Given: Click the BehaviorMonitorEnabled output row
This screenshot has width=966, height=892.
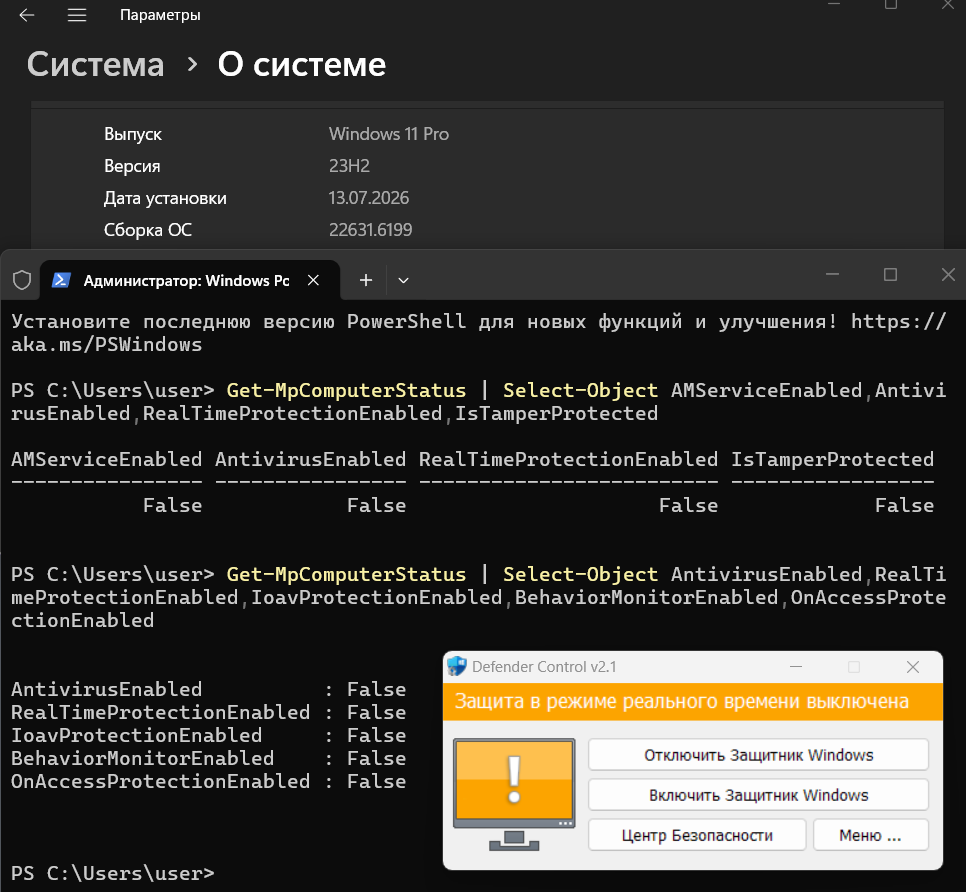Looking at the screenshot, I should pos(208,758).
